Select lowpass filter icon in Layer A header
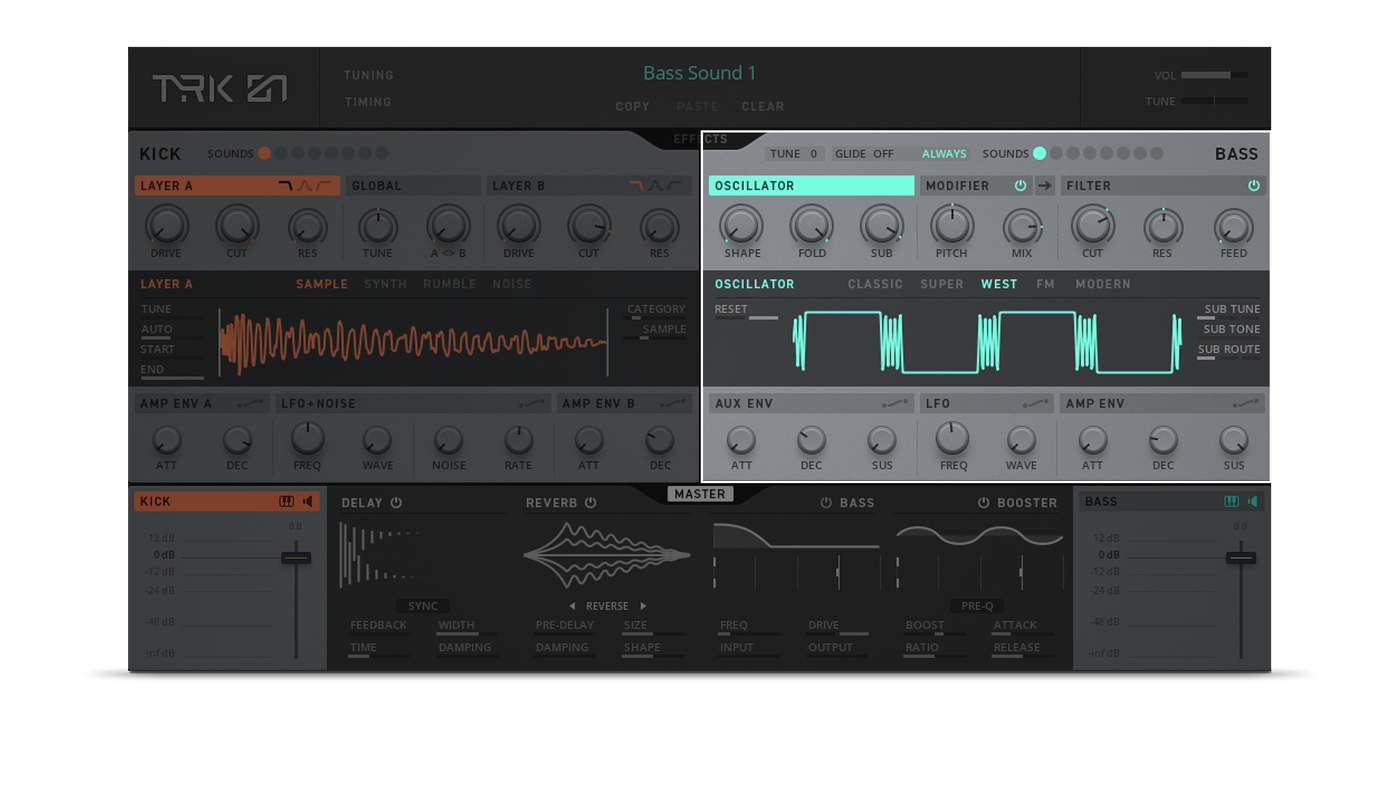 [x=286, y=186]
